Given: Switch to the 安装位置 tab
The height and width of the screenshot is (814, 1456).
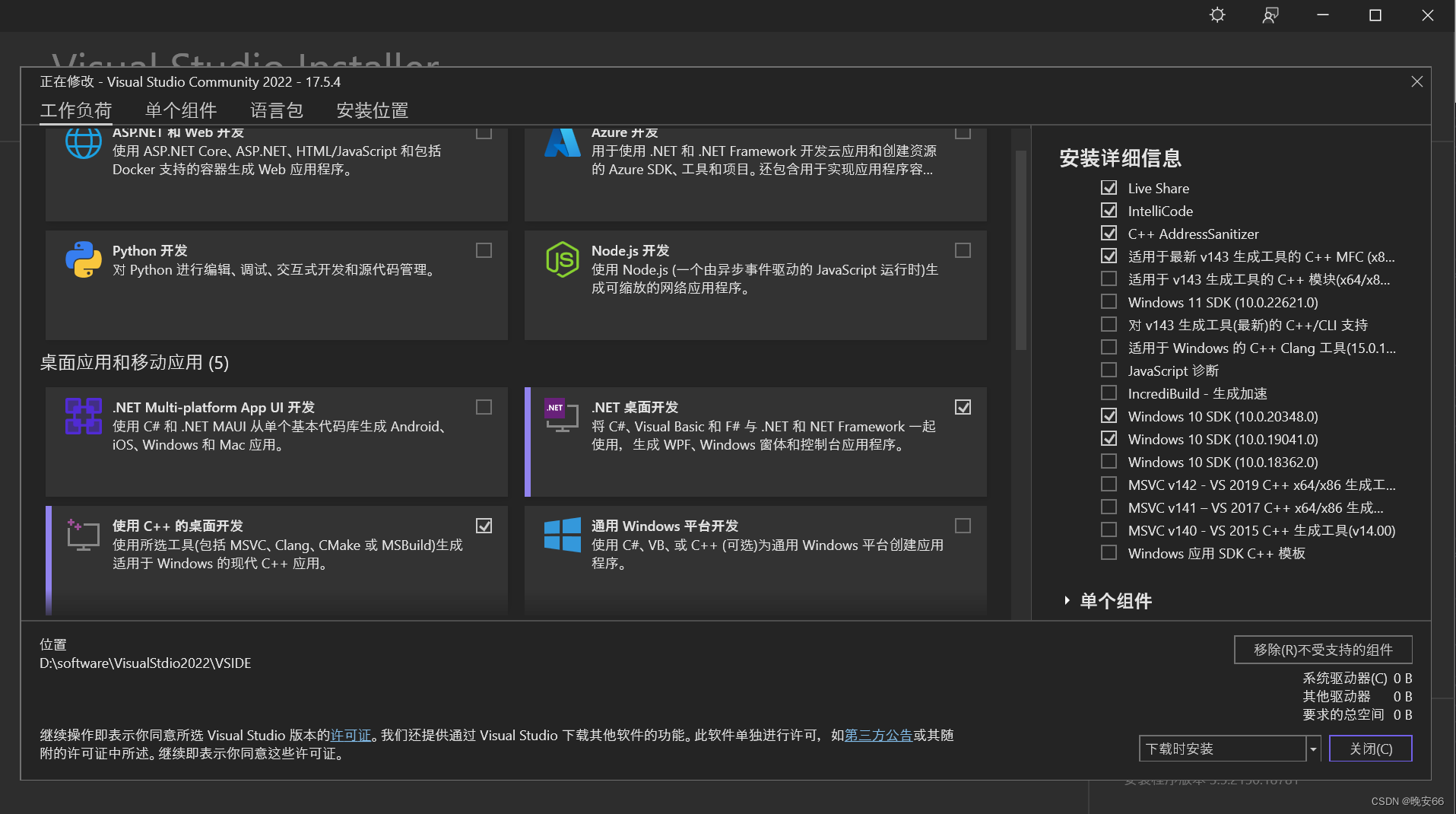Looking at the screenshot, I should [372, 110].
